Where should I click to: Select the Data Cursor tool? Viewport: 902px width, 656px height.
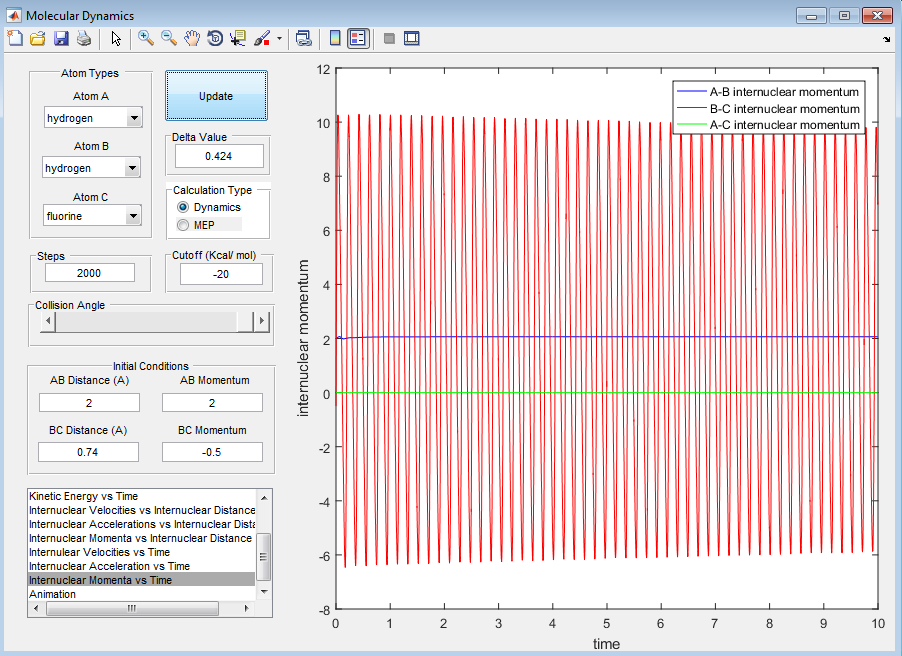click(238, 39)
